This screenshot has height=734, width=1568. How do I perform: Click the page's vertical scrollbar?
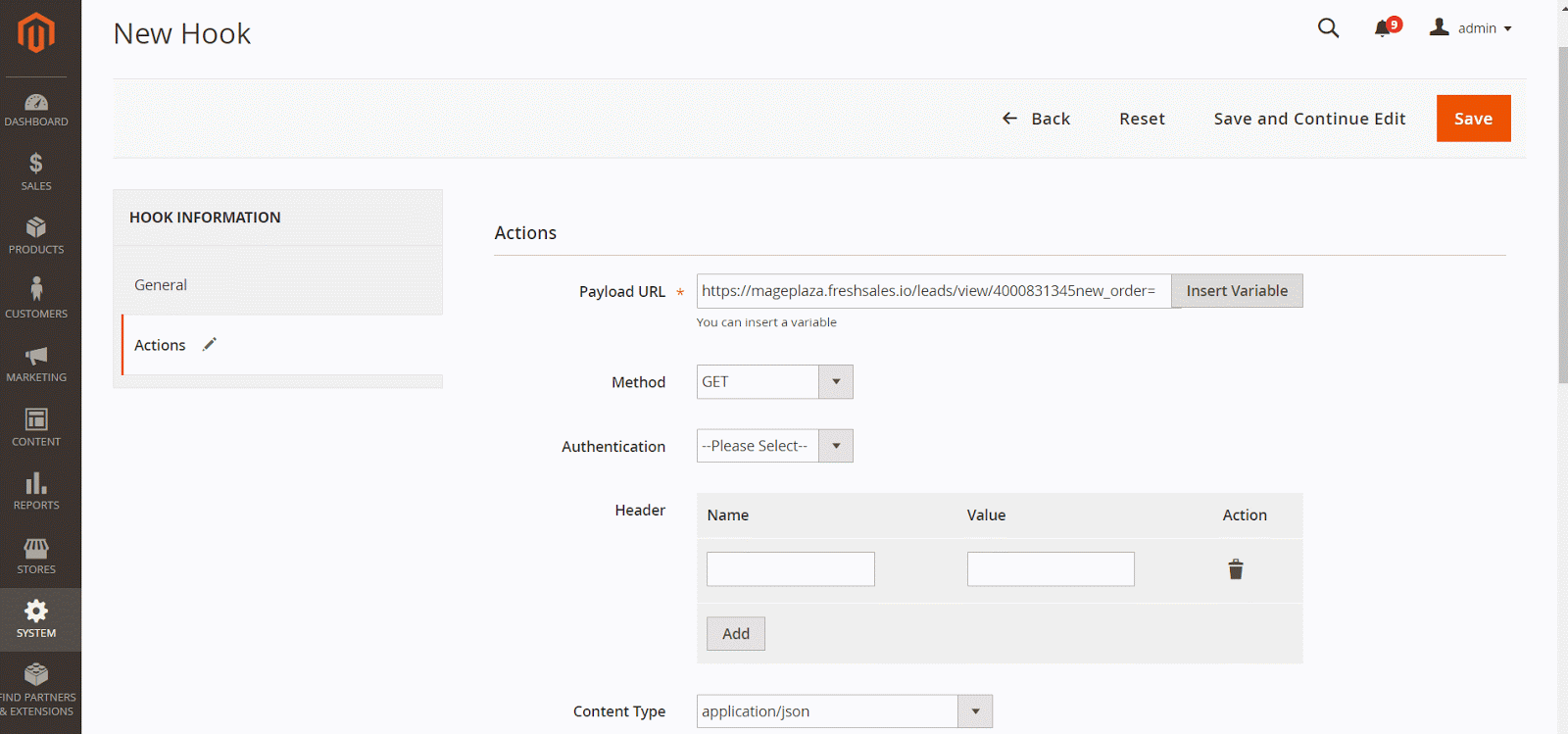pos(1562,216)
